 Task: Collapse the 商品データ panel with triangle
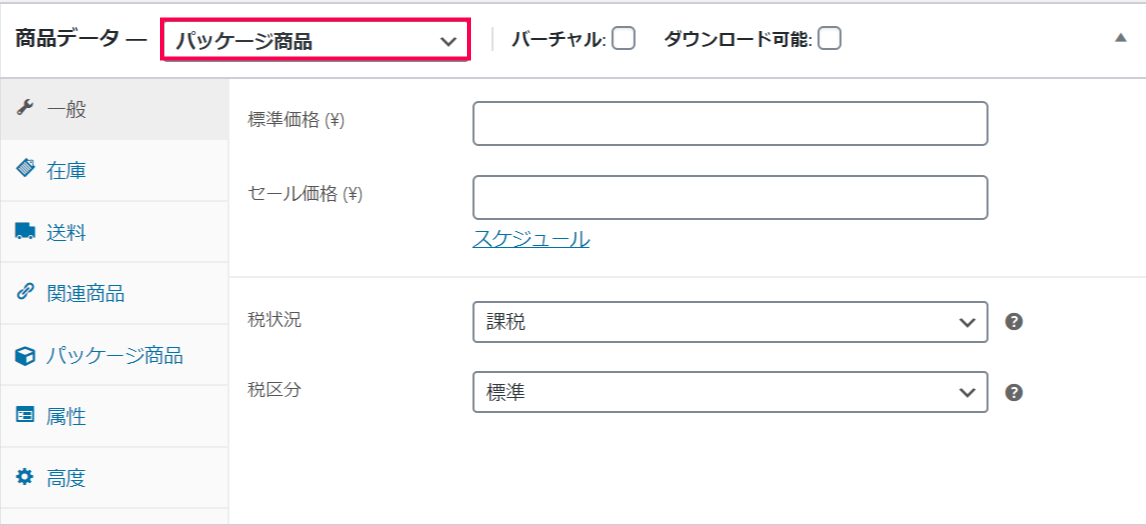point(1120,38)
